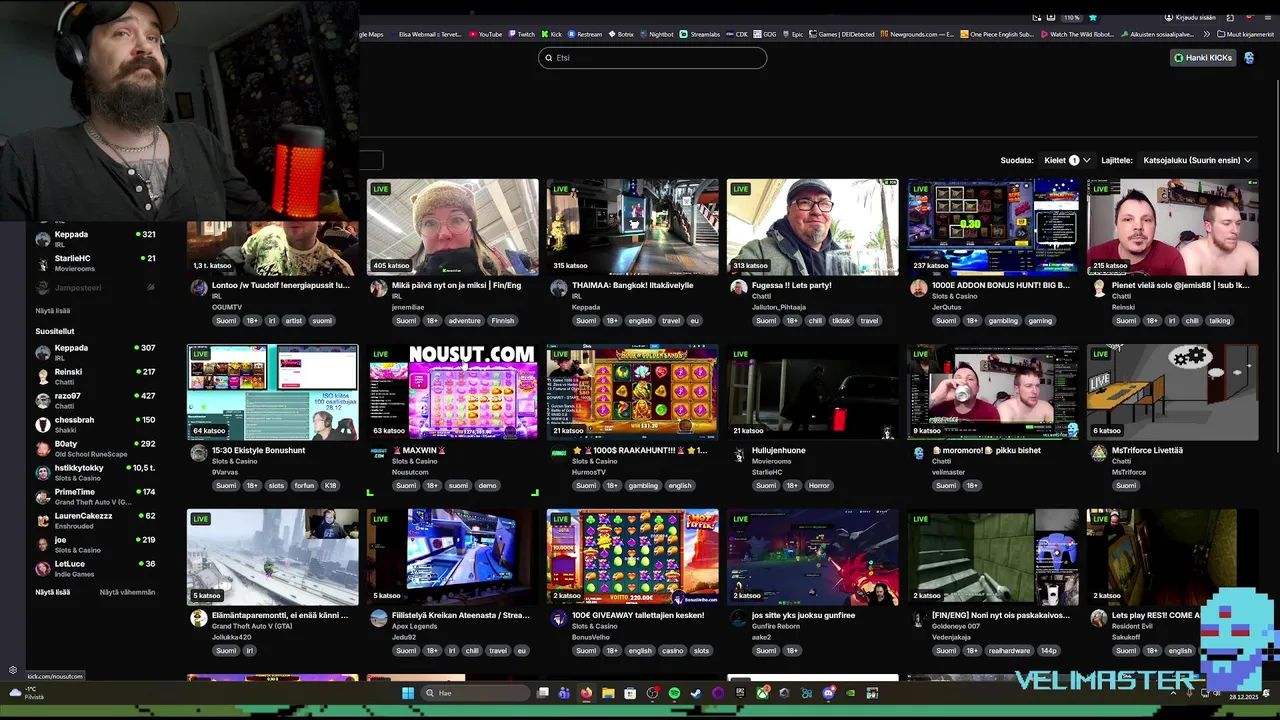Open StarlieHC in the followed list
This screenshot has width=1280, height=720.
(95, 262)
